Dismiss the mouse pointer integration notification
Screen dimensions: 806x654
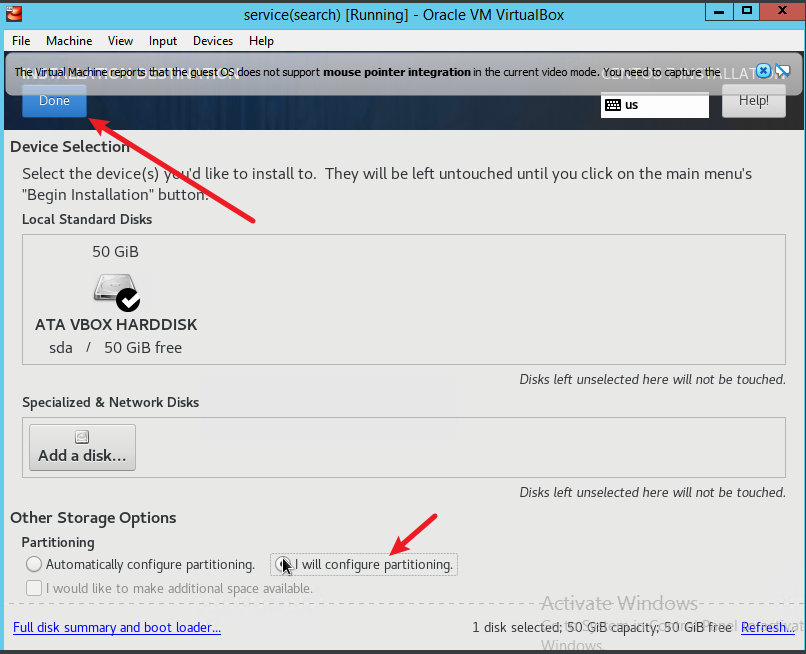pyautogui.click(x=763, y=71)
